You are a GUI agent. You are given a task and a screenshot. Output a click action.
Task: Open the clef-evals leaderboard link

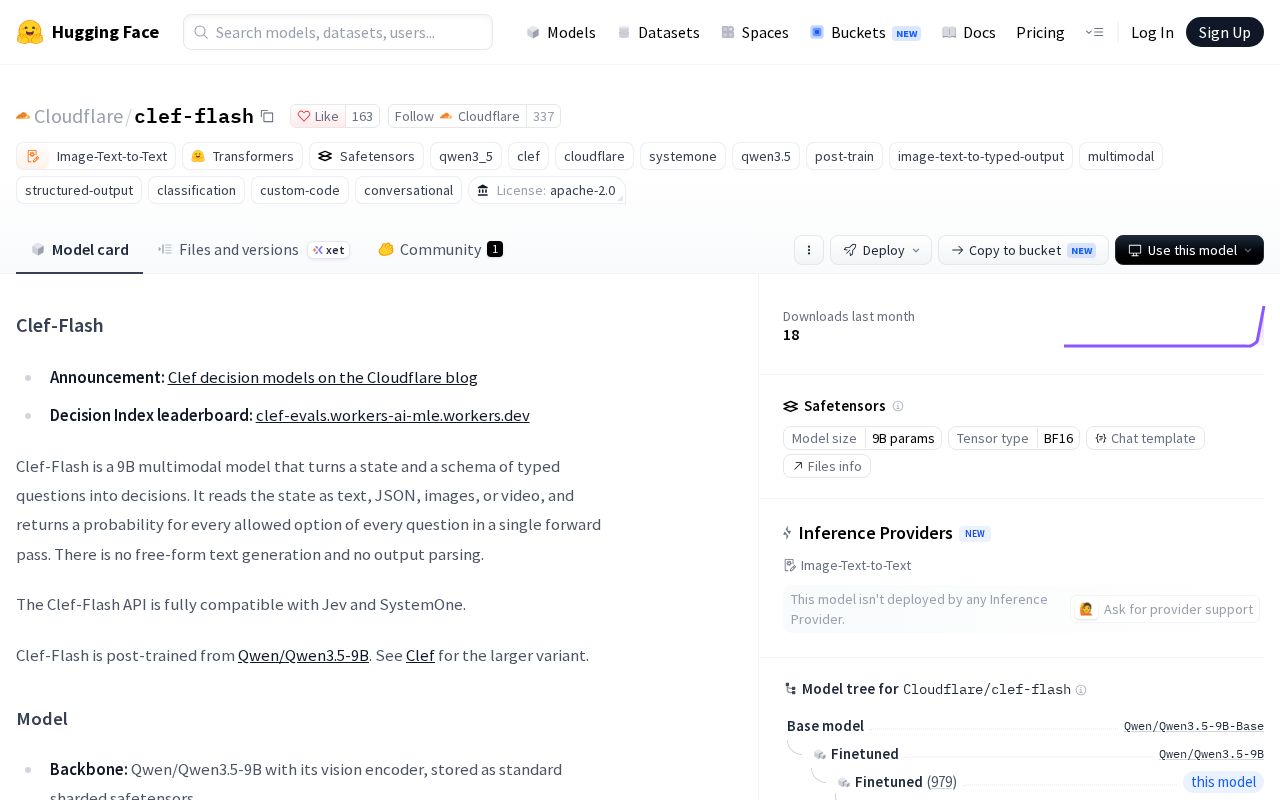393,415
